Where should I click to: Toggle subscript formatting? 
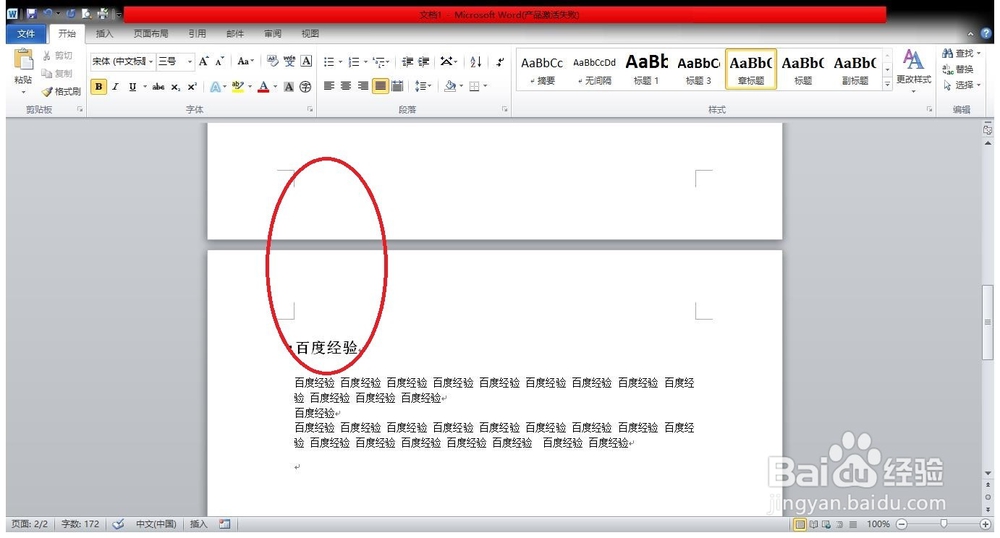[x=175, y=87]
